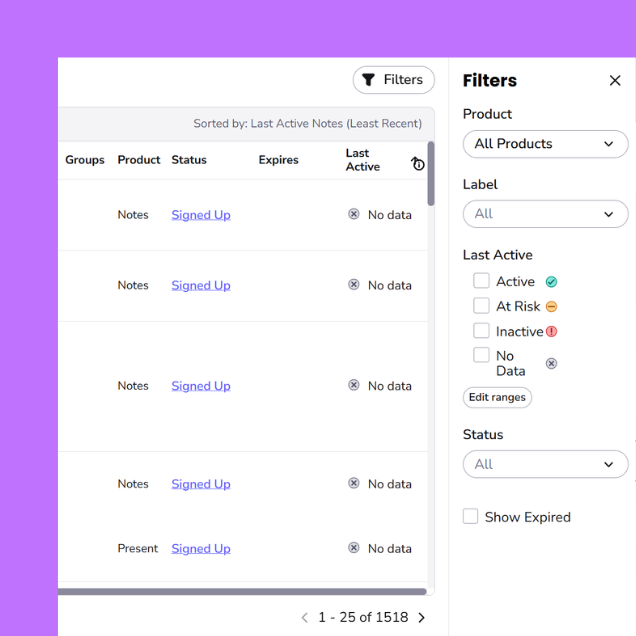The height and width of the screenshot is (636, 636).
Task: Click the Edit ranges button
Action: point(497,398)
